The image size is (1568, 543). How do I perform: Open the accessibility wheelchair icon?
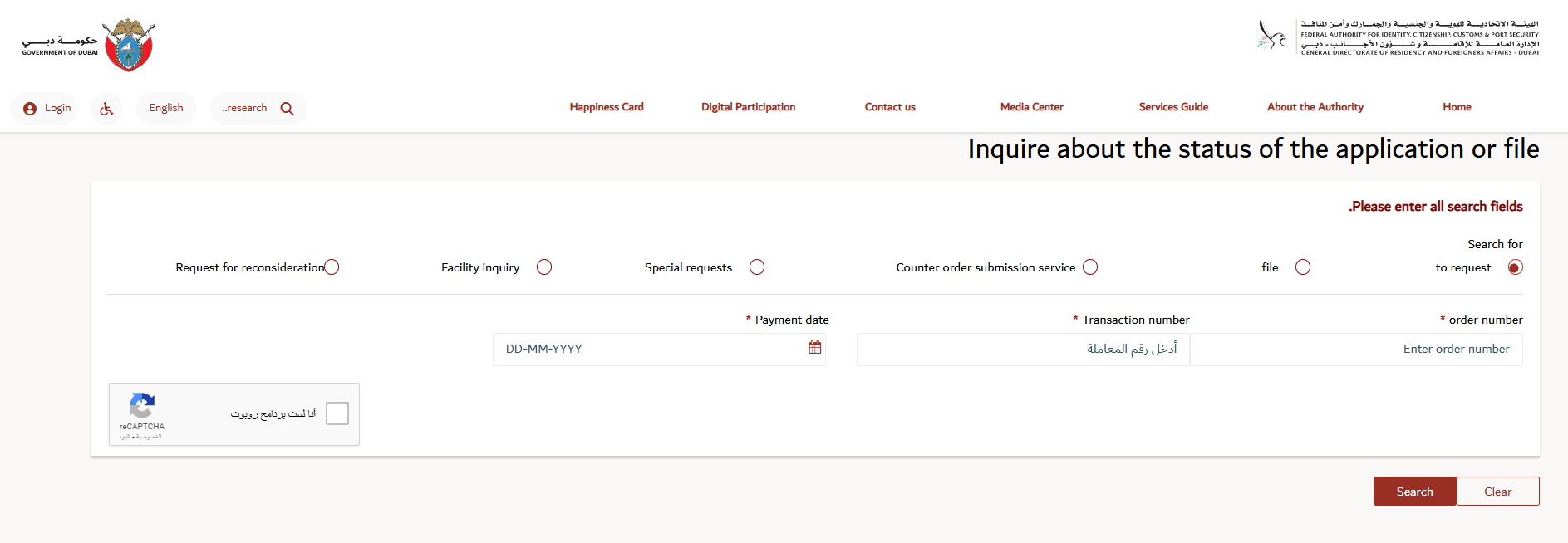(106, 109)
